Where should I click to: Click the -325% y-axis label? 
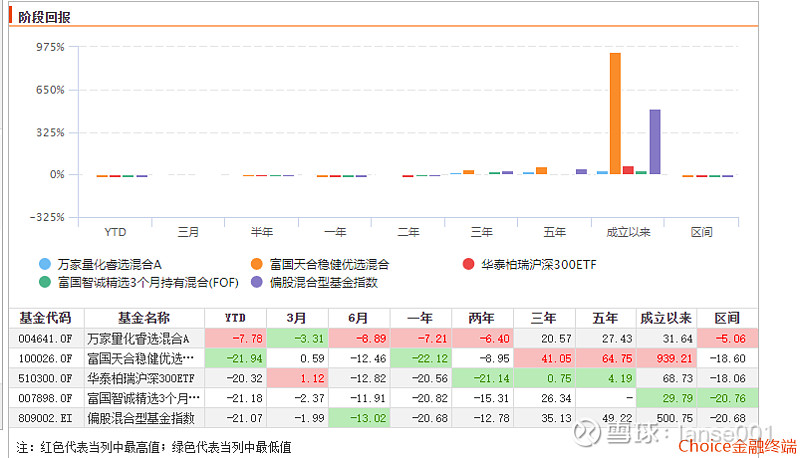point(47,217)
